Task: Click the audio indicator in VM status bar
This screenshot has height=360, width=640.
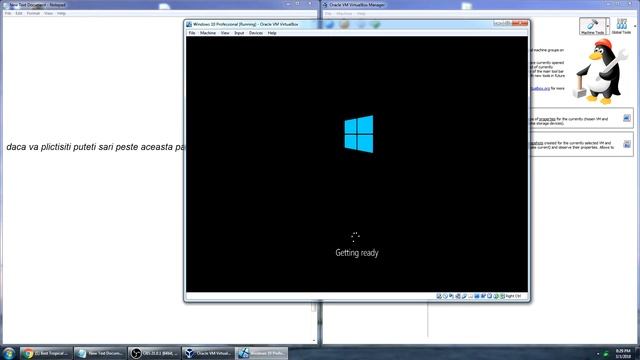Action: pyautogui.click(x=451, y=296)
